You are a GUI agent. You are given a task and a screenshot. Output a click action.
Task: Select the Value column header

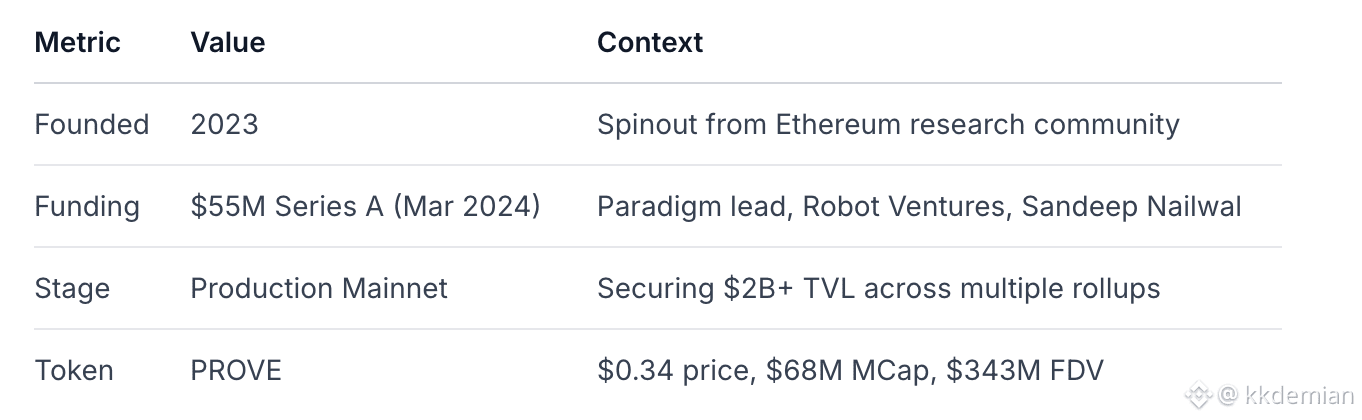[x=228, y=43]
